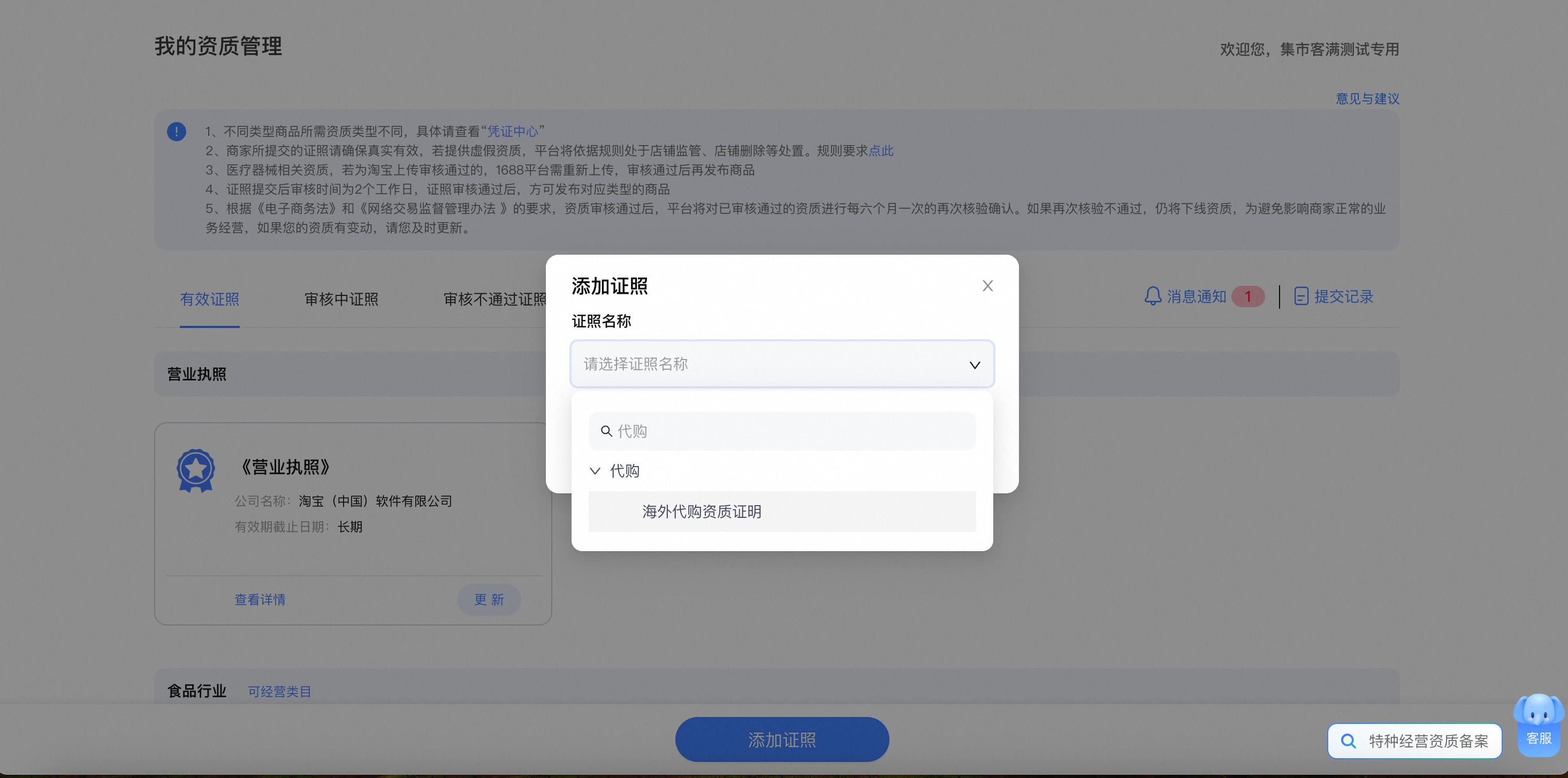Click 点此 rules link
The height and width of the screenshot is (778, 1568).
point(881,150)
